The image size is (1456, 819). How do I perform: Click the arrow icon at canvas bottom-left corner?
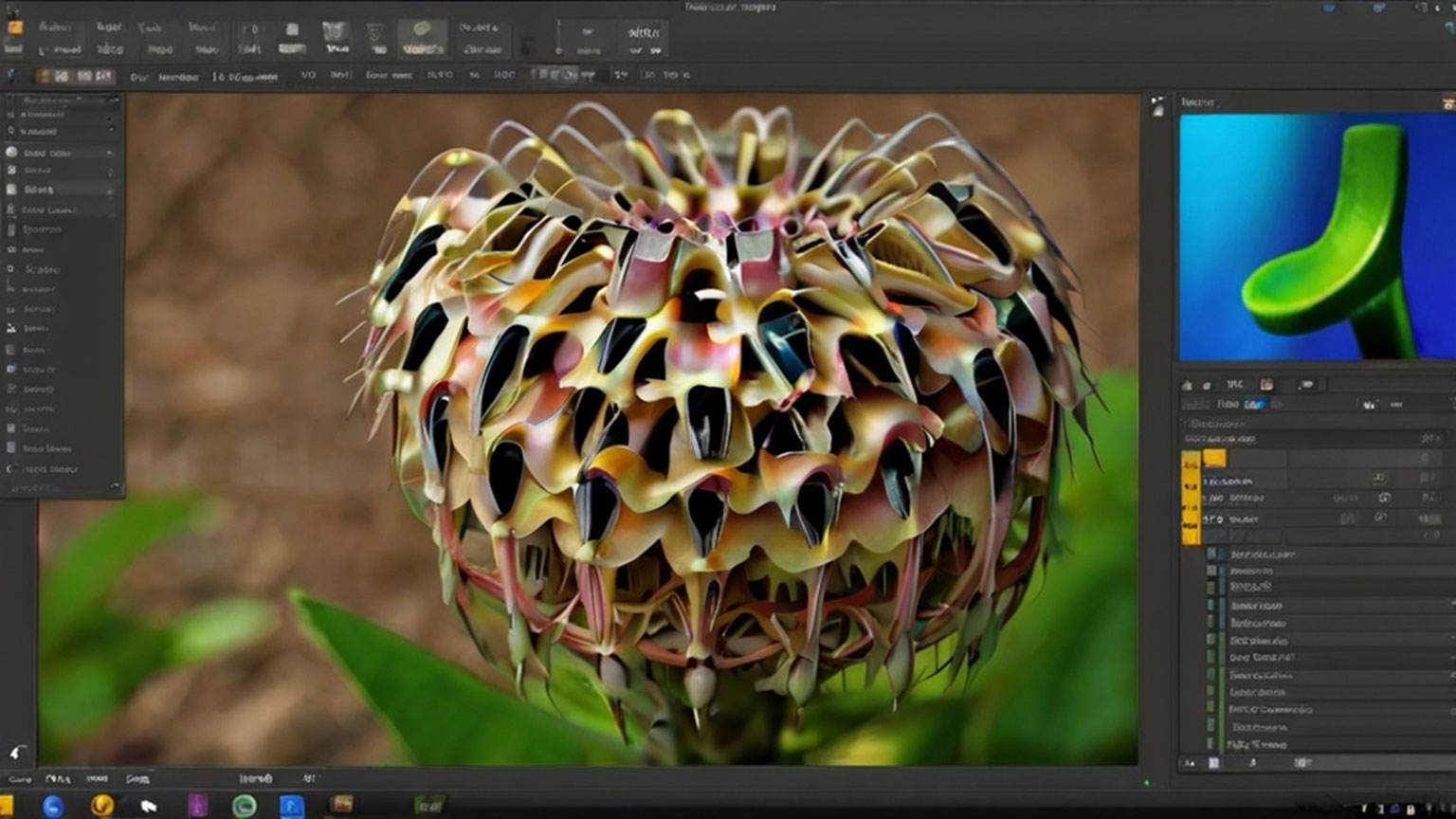click(x=16, y=752)
